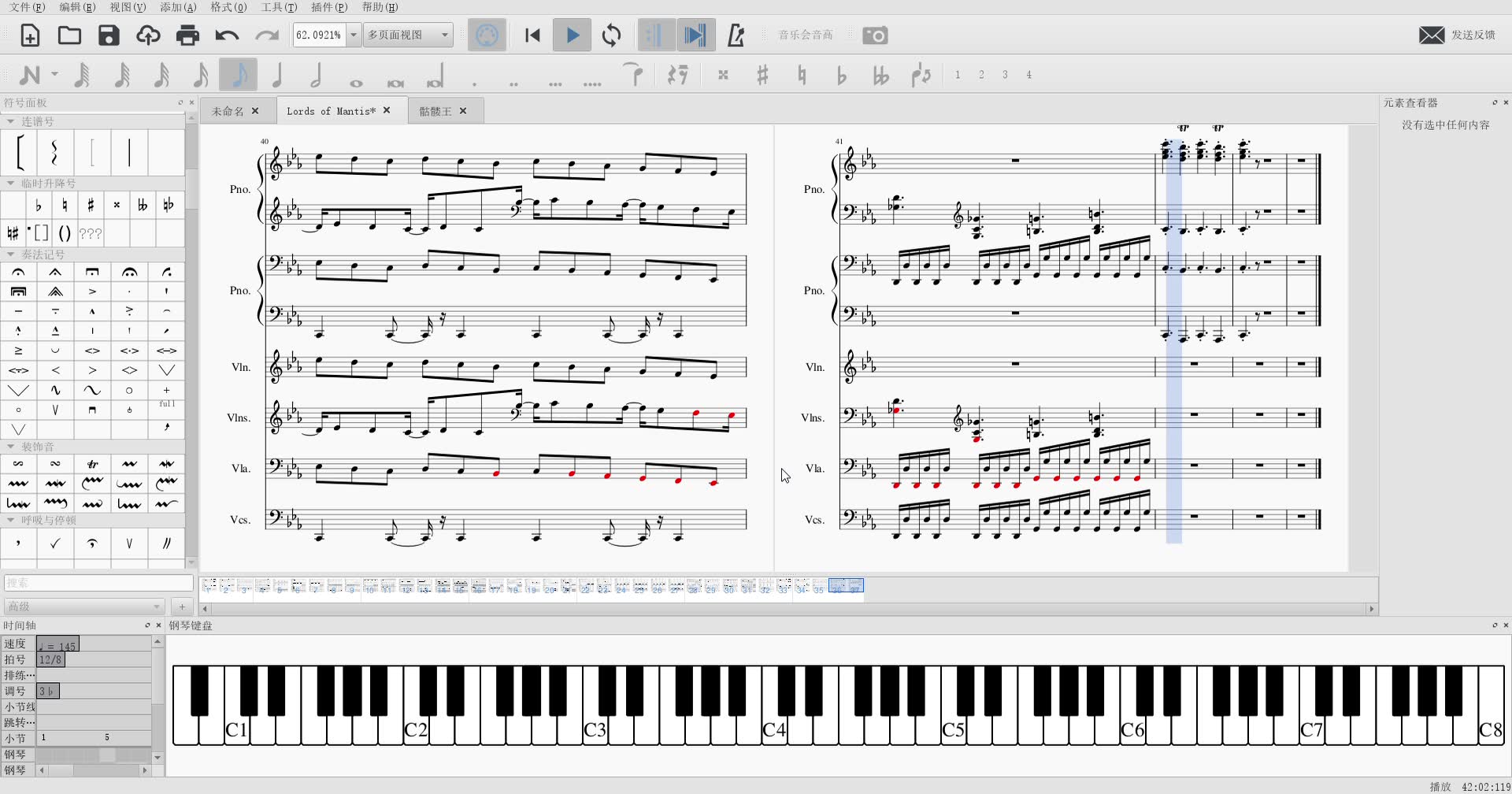Choose the breath comma in the palette
1512x794 pixels.
pos(19,543)
